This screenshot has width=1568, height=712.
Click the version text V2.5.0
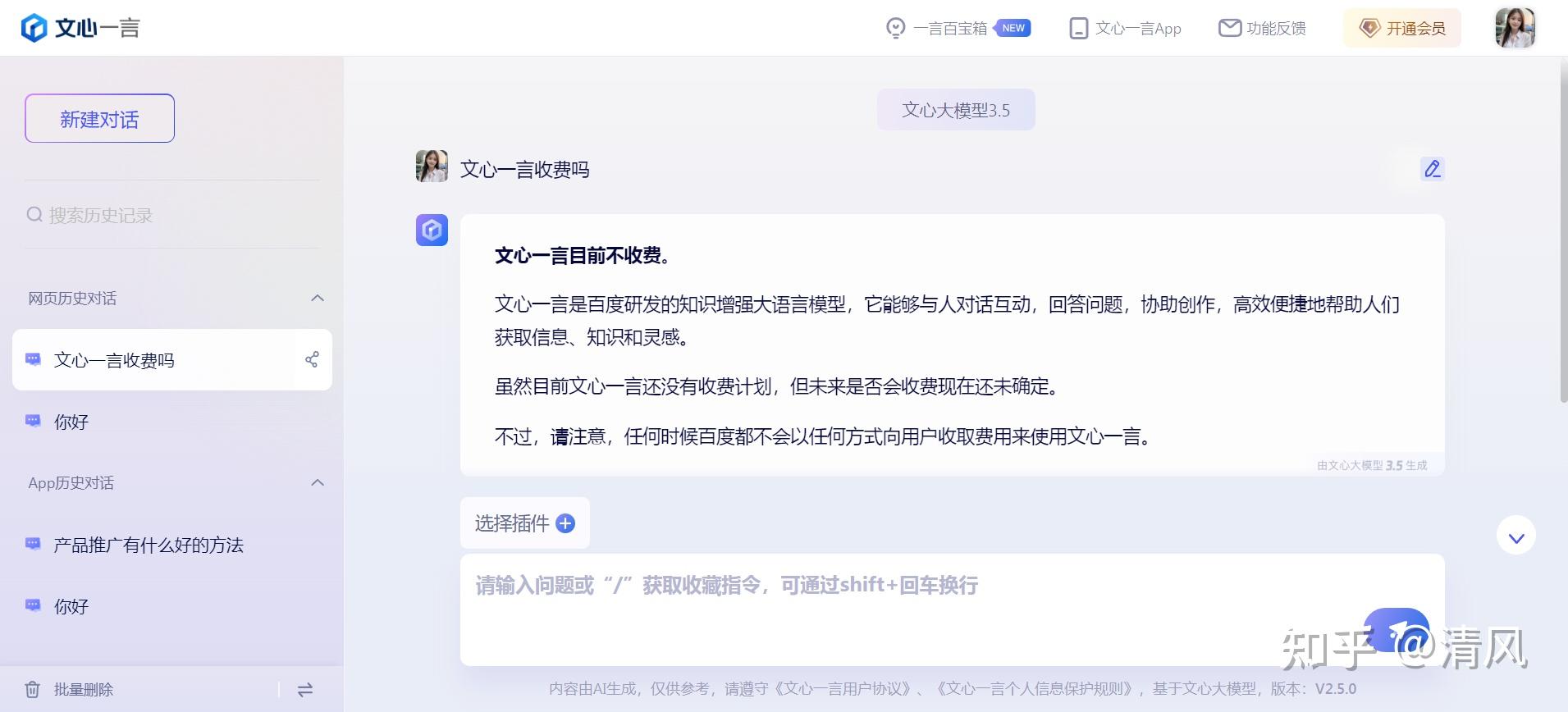pos(1336,689)
